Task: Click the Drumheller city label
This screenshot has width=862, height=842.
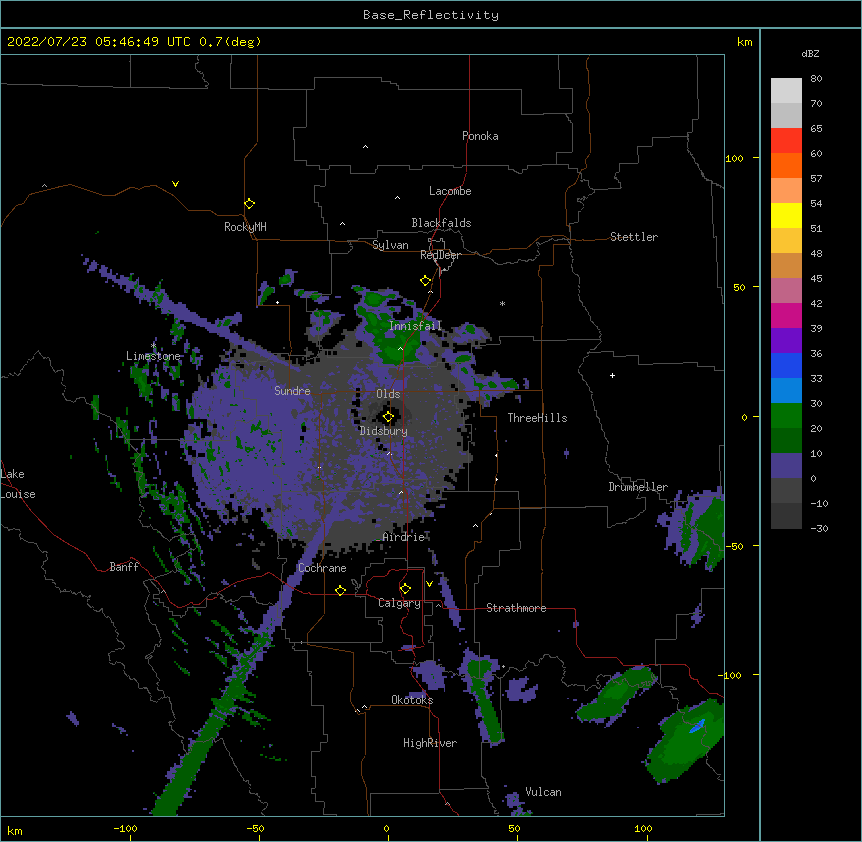Action: pyautogui.click(x=638, y=487)
